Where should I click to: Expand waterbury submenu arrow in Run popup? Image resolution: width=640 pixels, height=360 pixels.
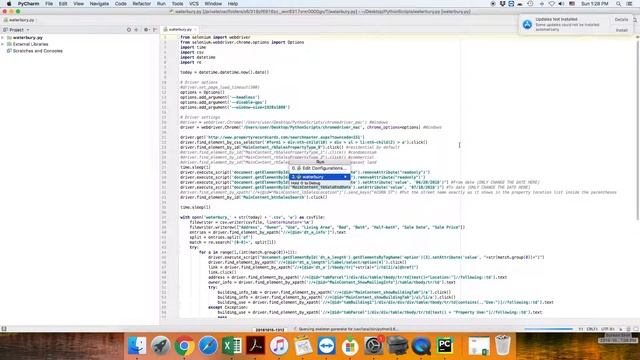pyautogui.click(x=346, y=177)
